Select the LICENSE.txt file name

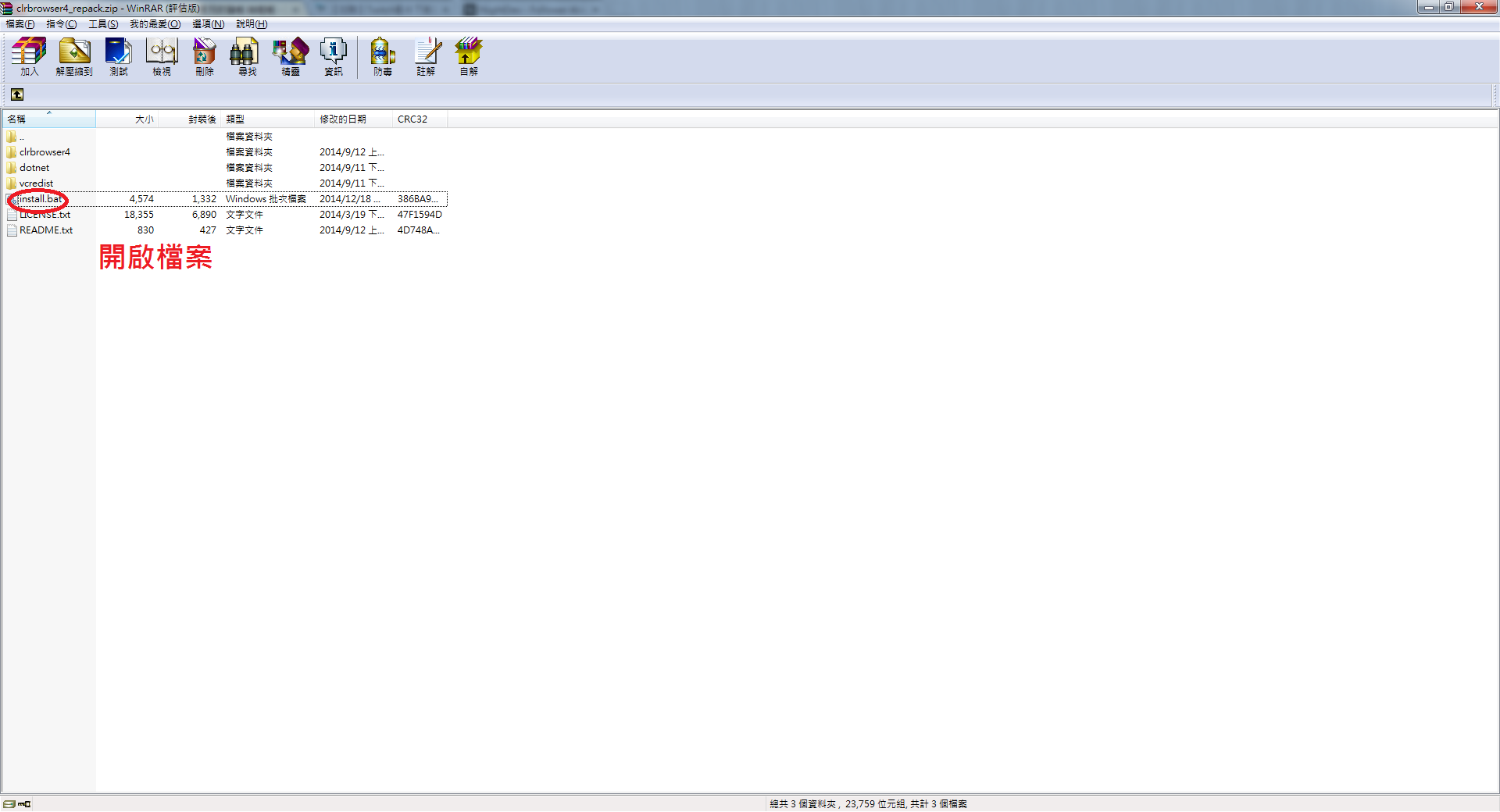point(45,215)
